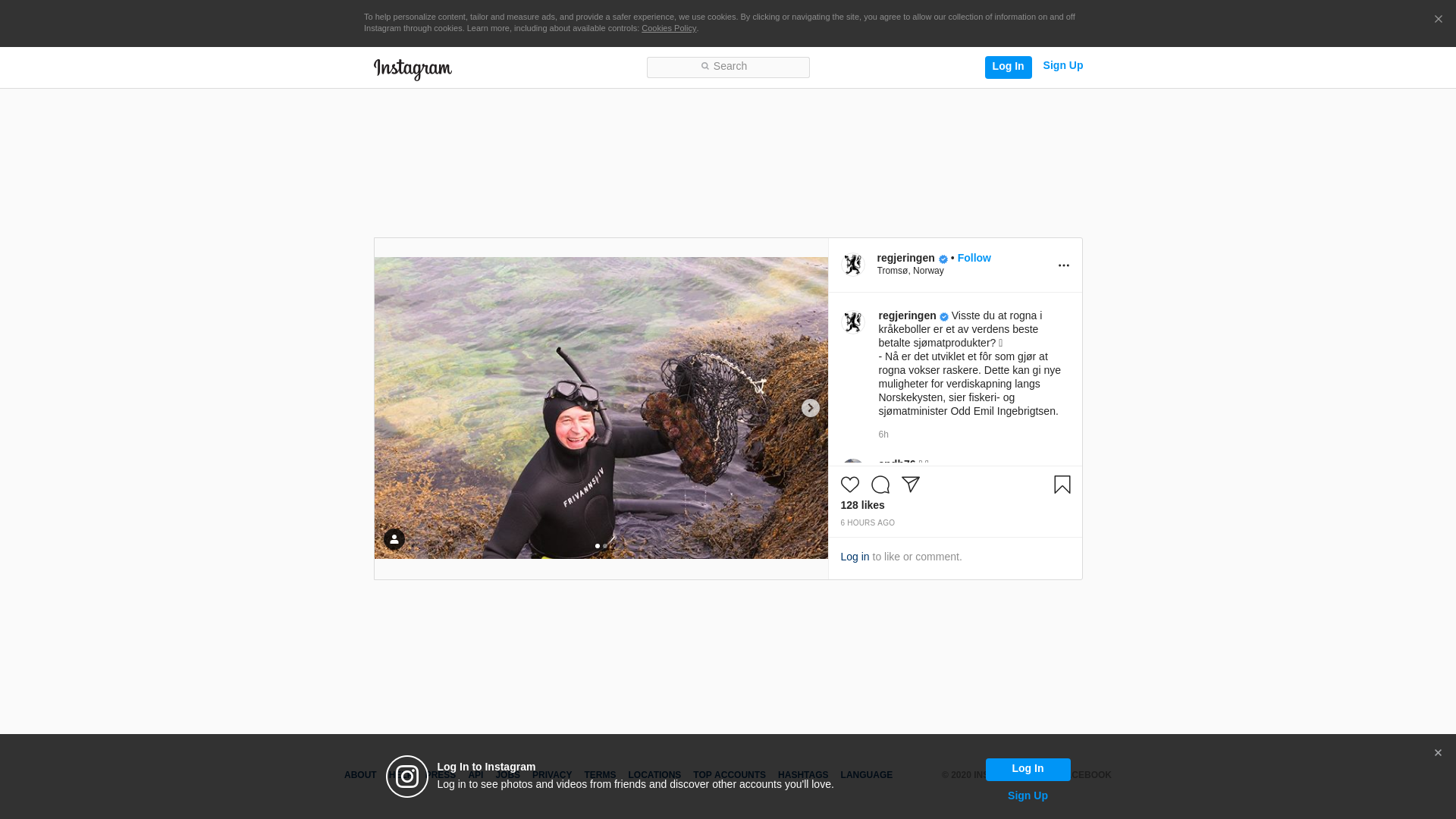
Task: Open the Tromsø, Norway location link
Action: click(x=910, y=271)
